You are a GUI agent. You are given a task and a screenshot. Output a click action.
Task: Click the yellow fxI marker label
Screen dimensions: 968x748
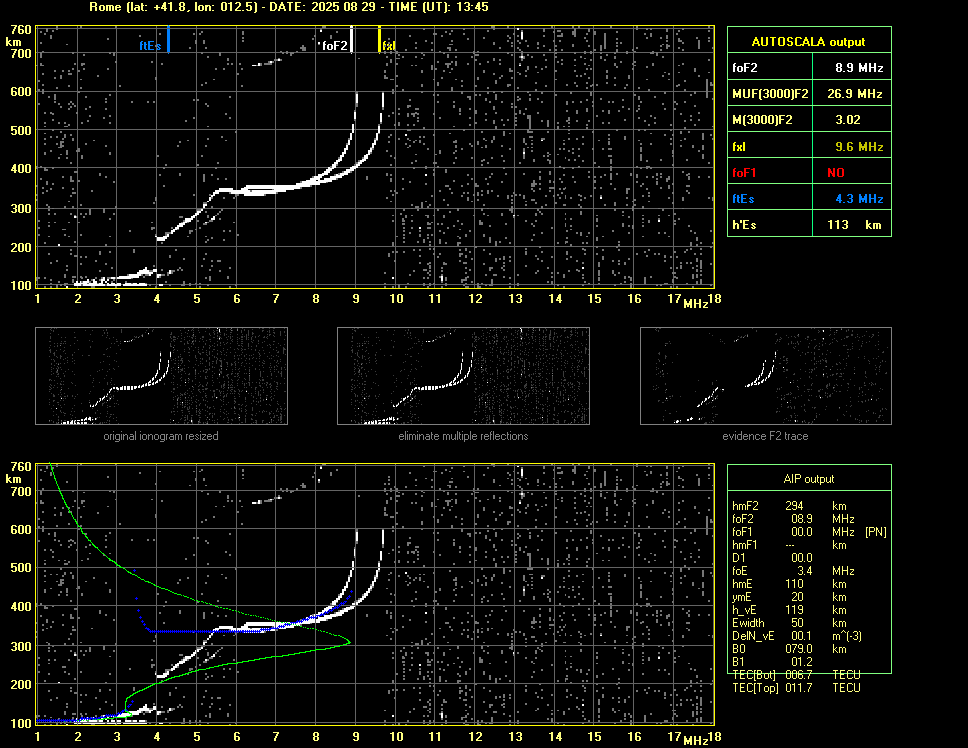[x=388, y=46]
